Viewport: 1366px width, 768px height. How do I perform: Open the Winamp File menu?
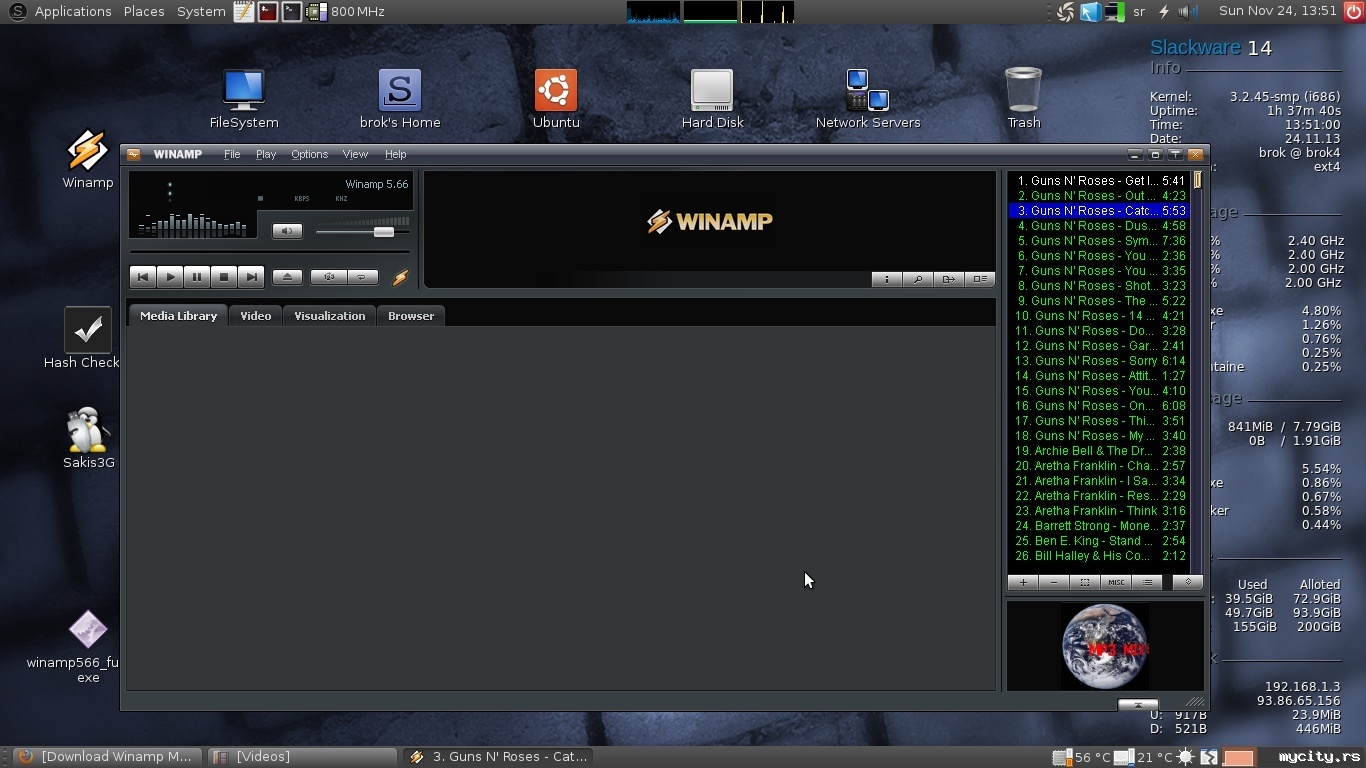coord(232,154)
